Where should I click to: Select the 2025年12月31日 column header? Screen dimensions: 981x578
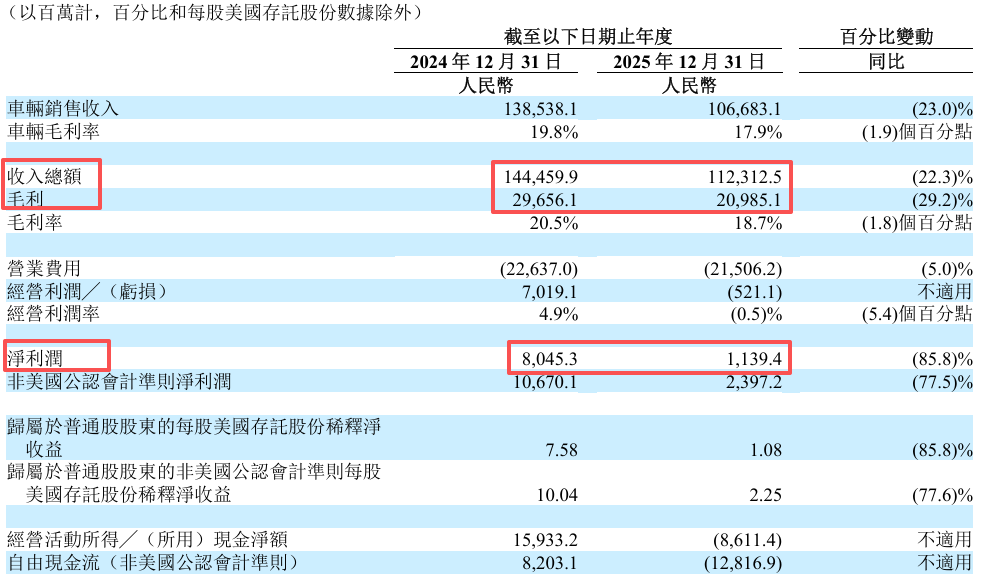click(x=689, y=62)
